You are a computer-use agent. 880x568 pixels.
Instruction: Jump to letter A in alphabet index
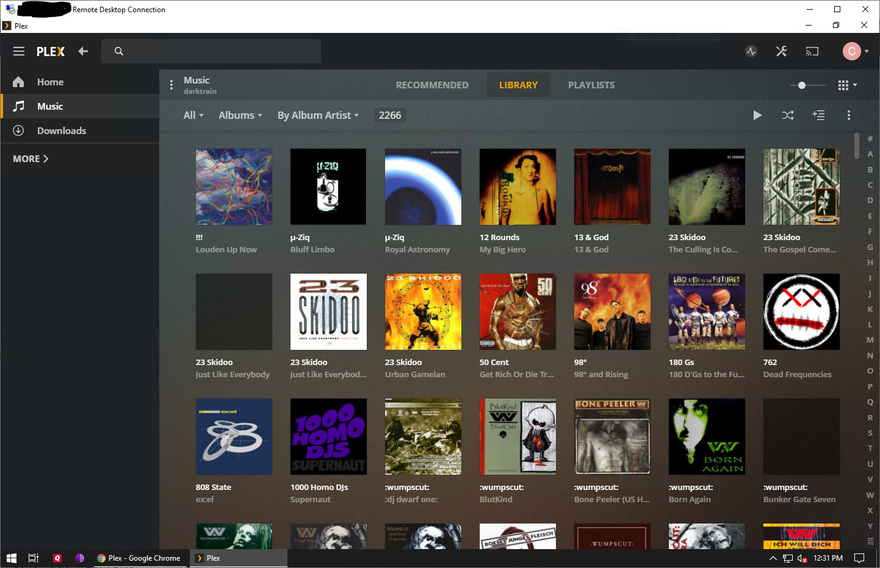870,154
